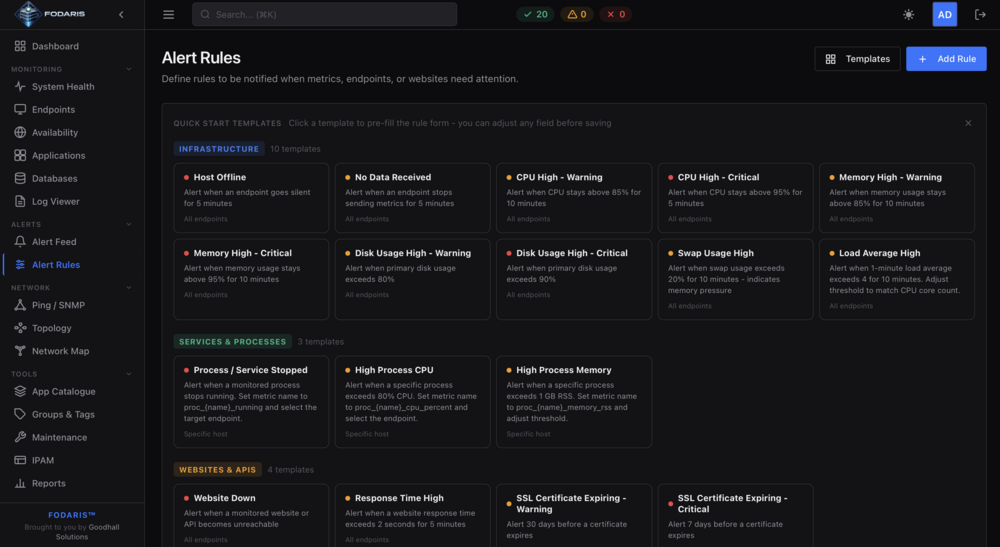Choose the Swap Usage High template
This screenshot has width=1000, height=547.
click(735, 279)
